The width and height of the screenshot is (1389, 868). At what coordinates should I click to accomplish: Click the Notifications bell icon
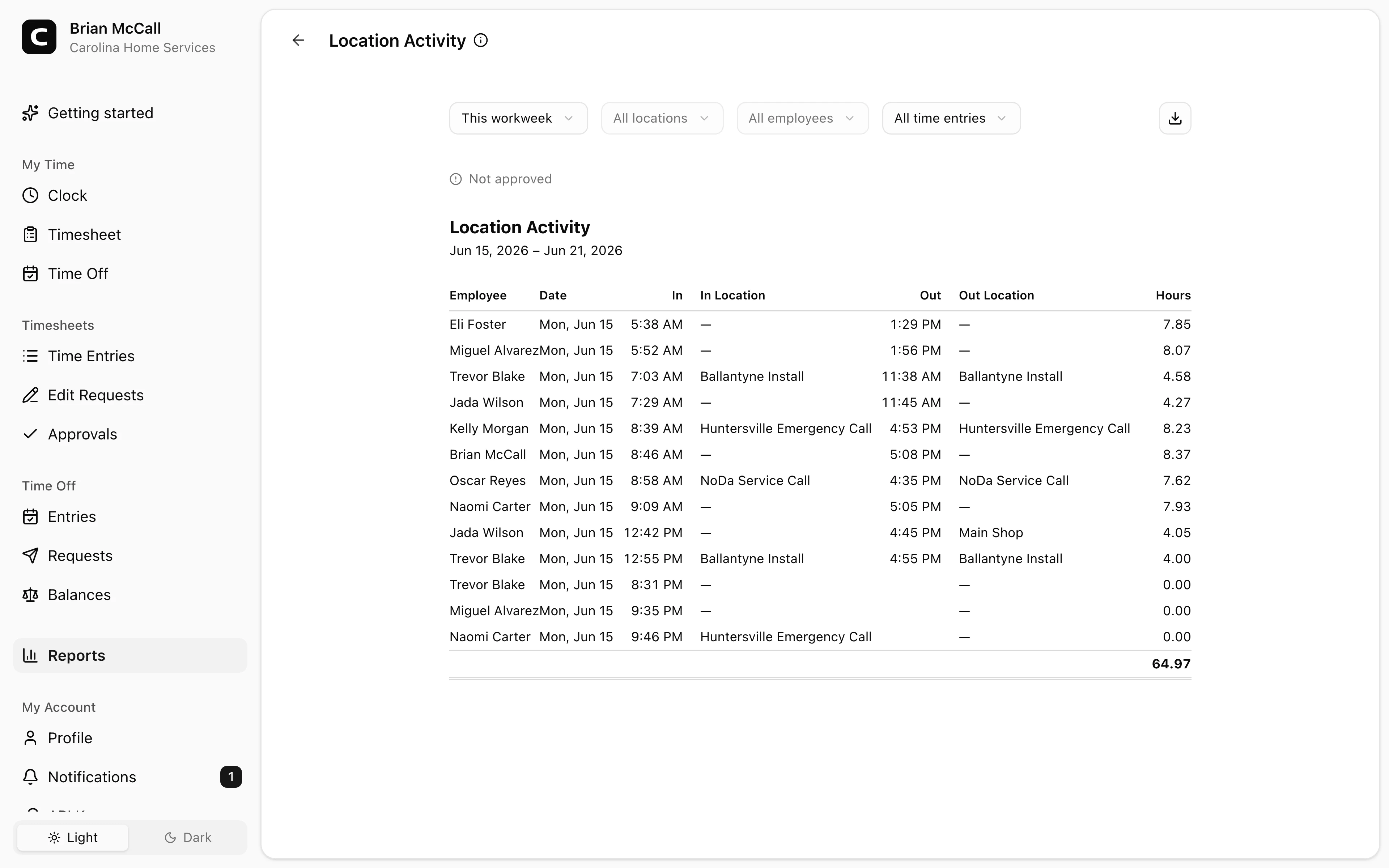30,777
